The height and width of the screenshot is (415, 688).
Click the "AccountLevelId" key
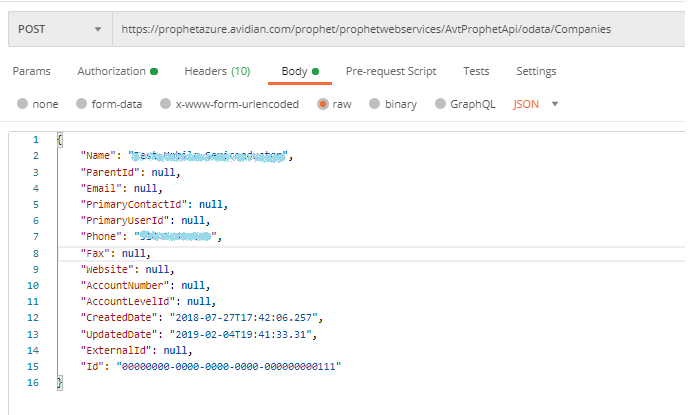click(x=128, y=302)
